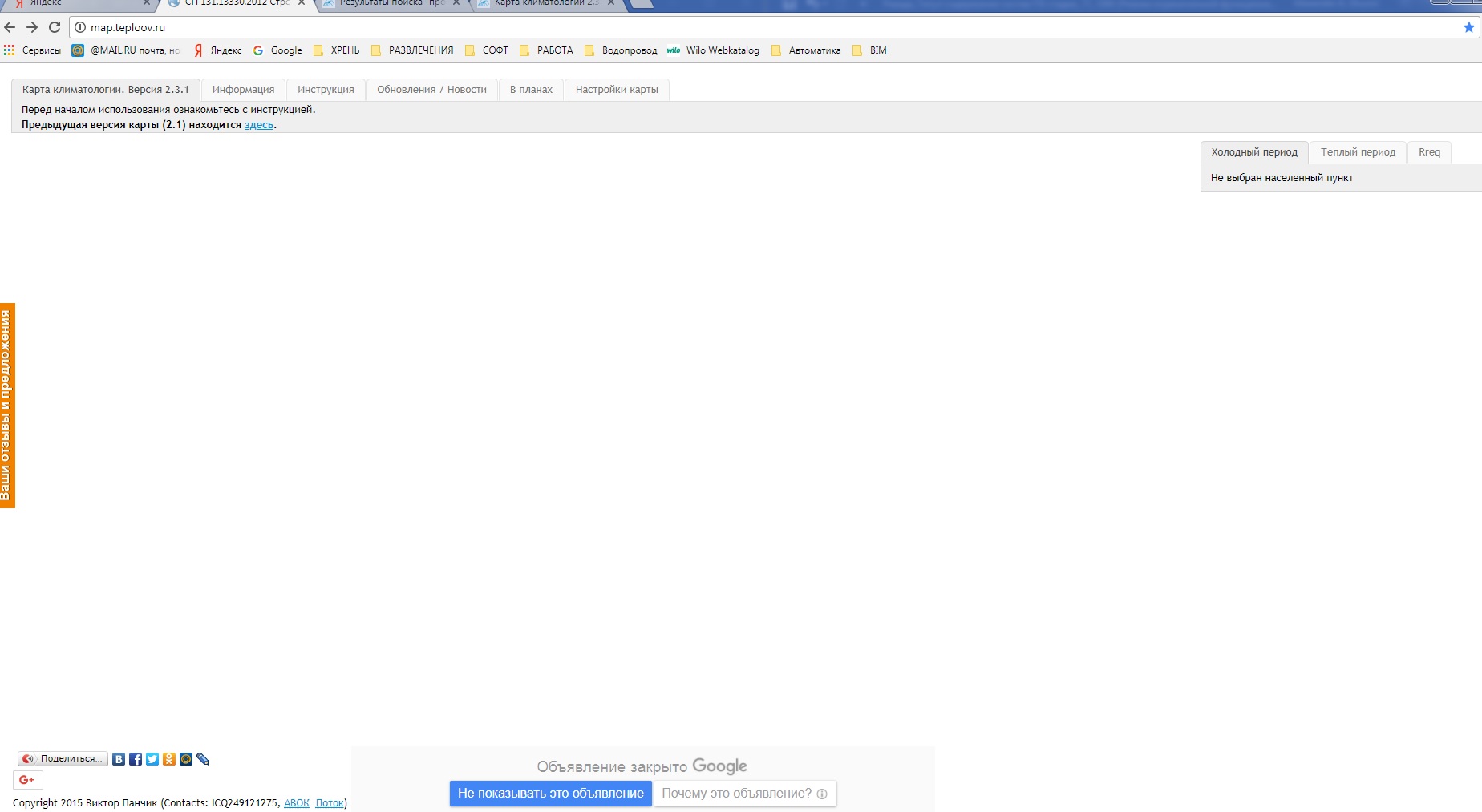
Task: Open the СОФТ bookmarks folder
Action: click(487, 50)
